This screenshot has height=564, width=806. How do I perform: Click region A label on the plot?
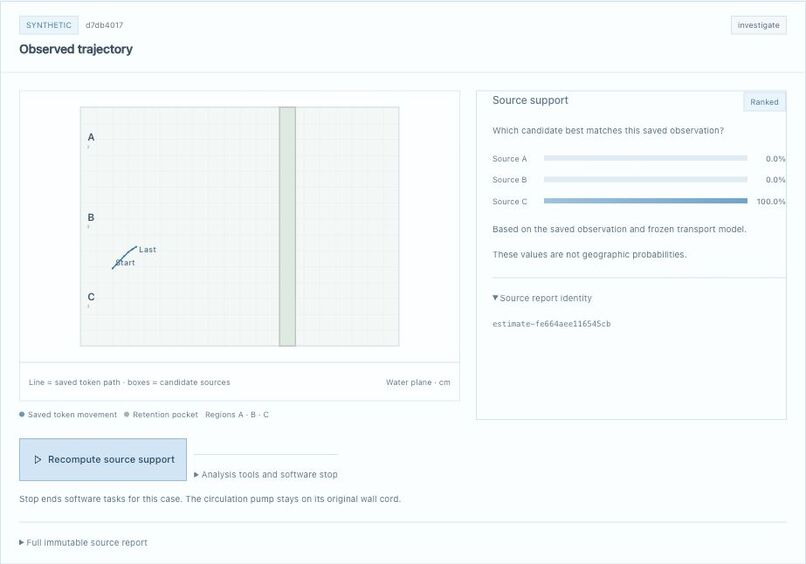91,137
